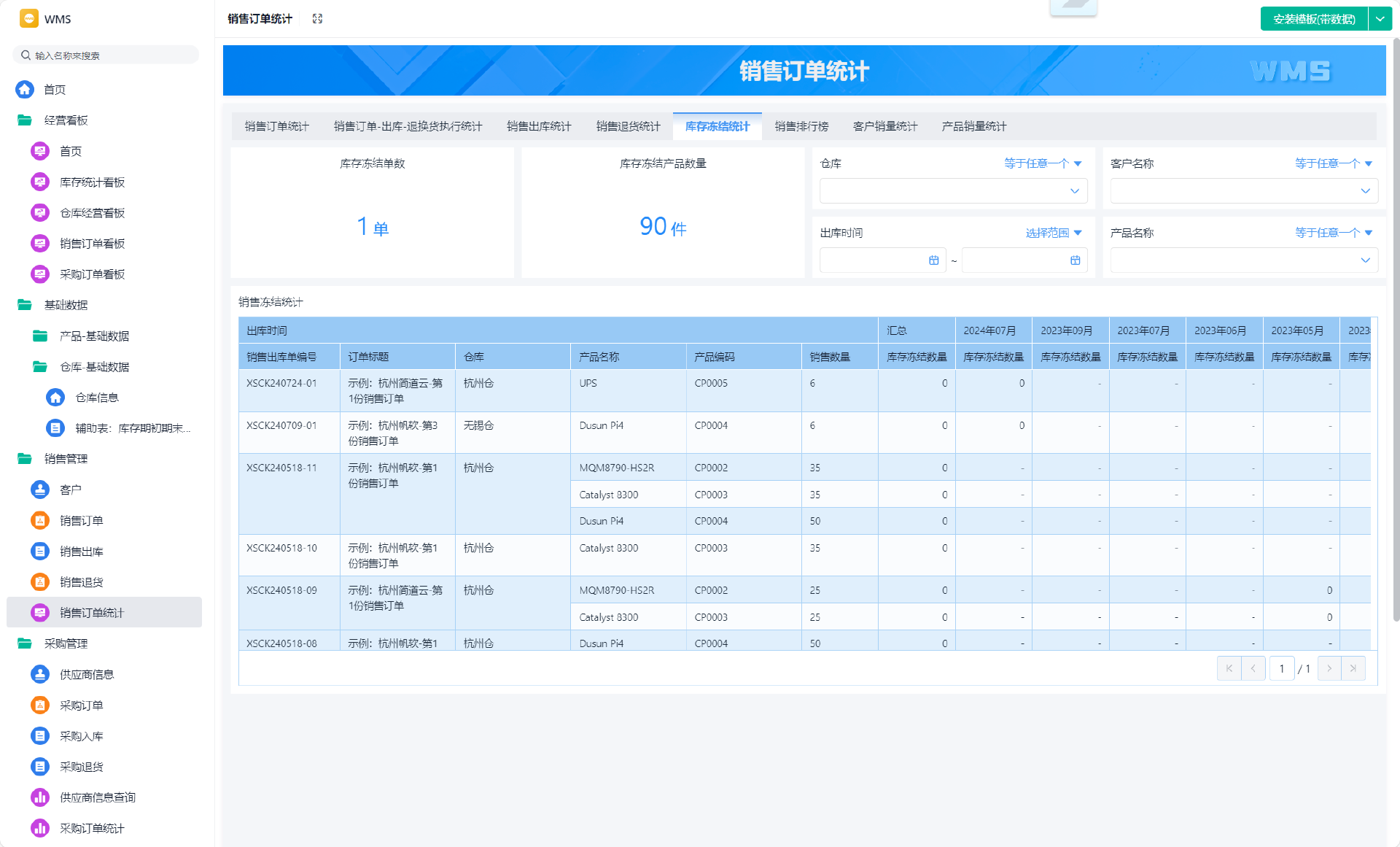Collapse the 经营看板 folder
The width and height of the screenshot is (1400, 847).
[x=25, y=120]
